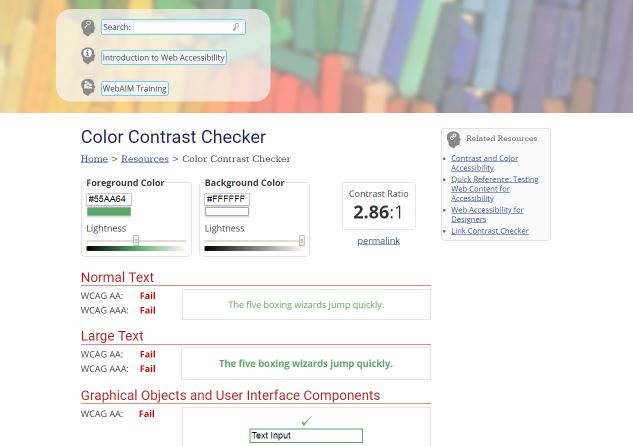Click the Related Resources link-head icon
Image resolution: width=633 pixels, height=446 pixels.
pyautogui.click(x=453, y=140)
